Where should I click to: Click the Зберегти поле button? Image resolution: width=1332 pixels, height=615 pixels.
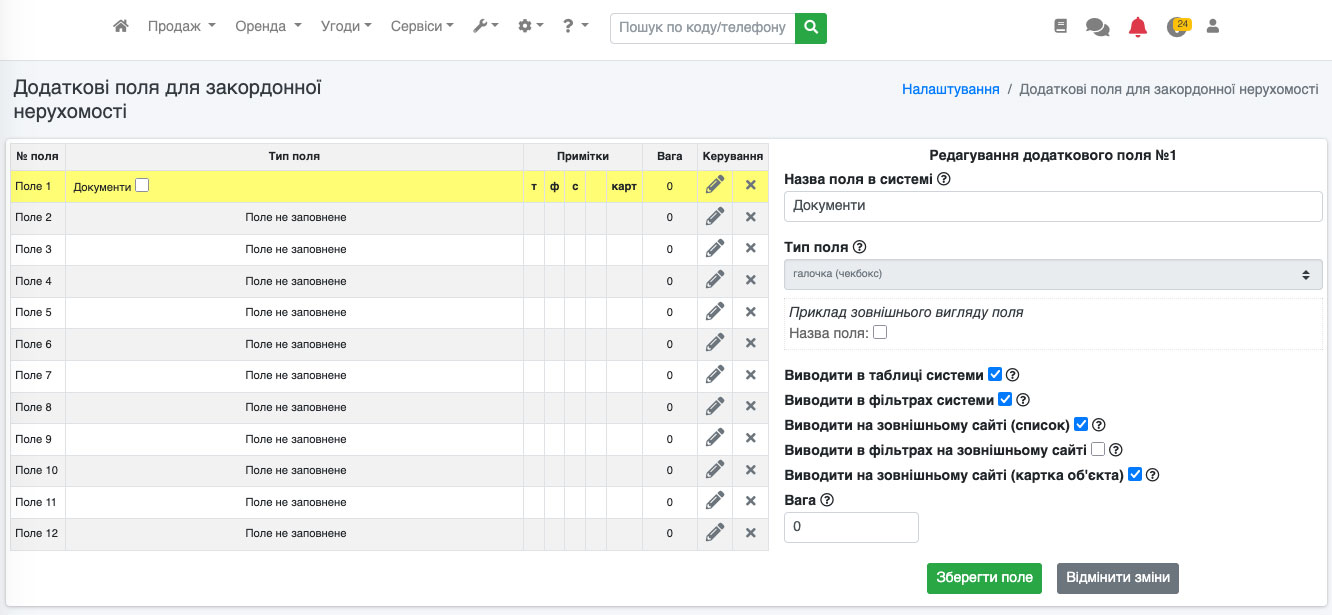click(984, 578)
